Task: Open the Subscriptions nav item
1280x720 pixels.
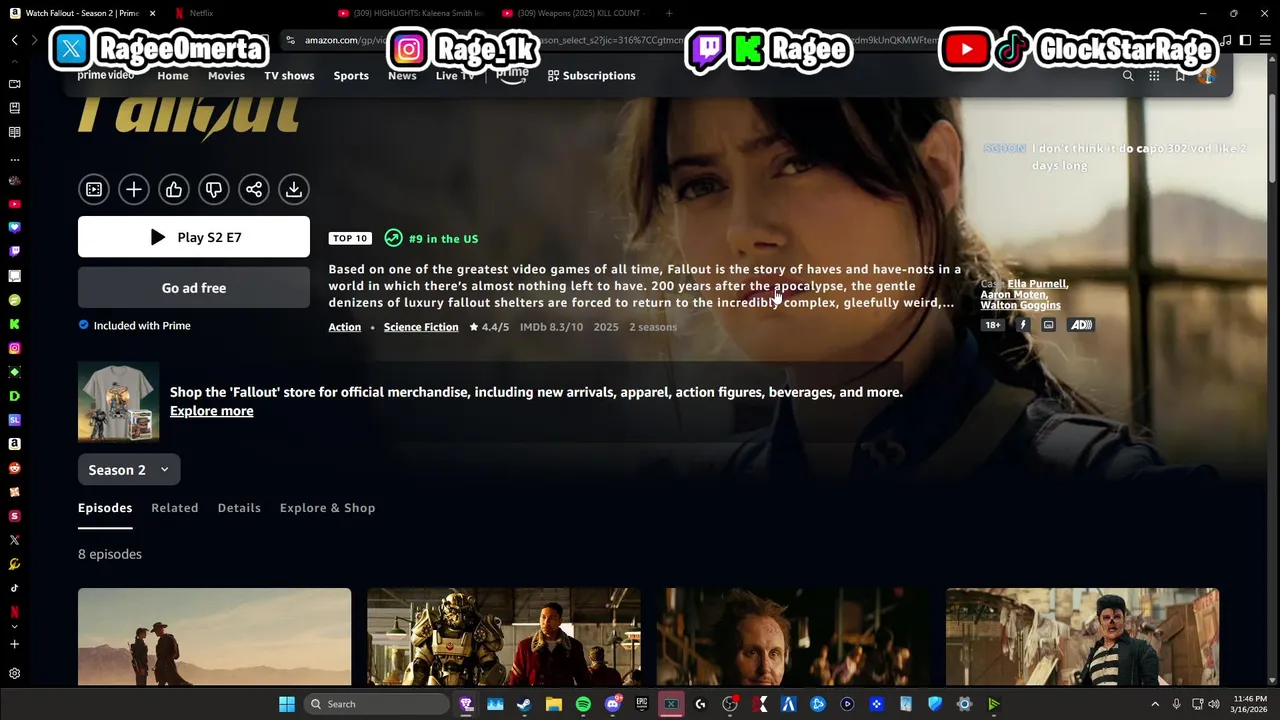Action: (591, 76)
